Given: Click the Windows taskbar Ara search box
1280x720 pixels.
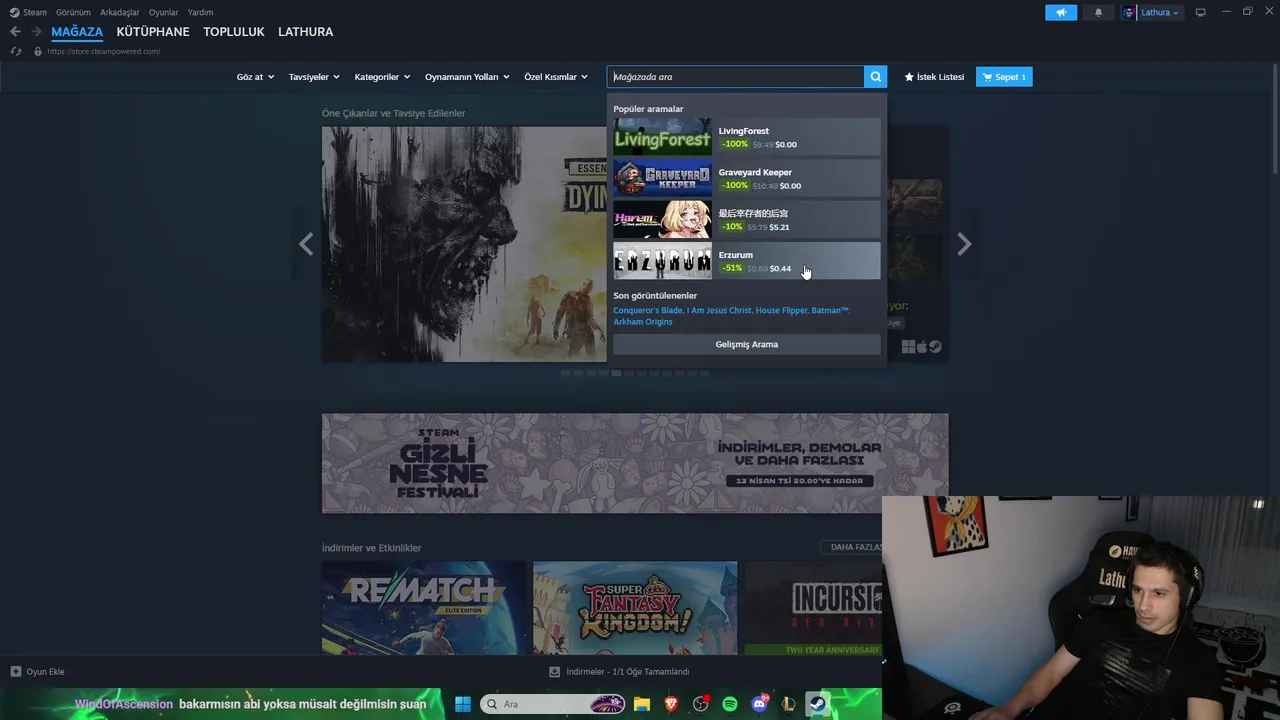Looking at the screenshot, I should 553,704.
